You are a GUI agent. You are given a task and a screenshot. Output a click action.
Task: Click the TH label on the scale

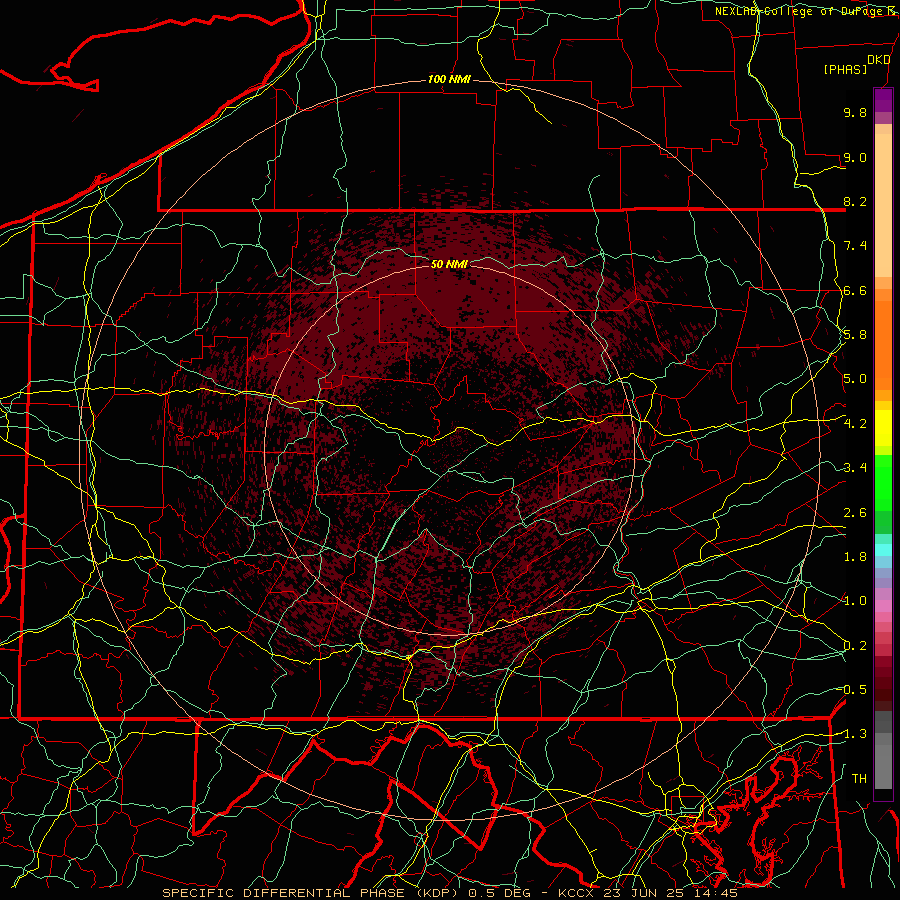859,779
